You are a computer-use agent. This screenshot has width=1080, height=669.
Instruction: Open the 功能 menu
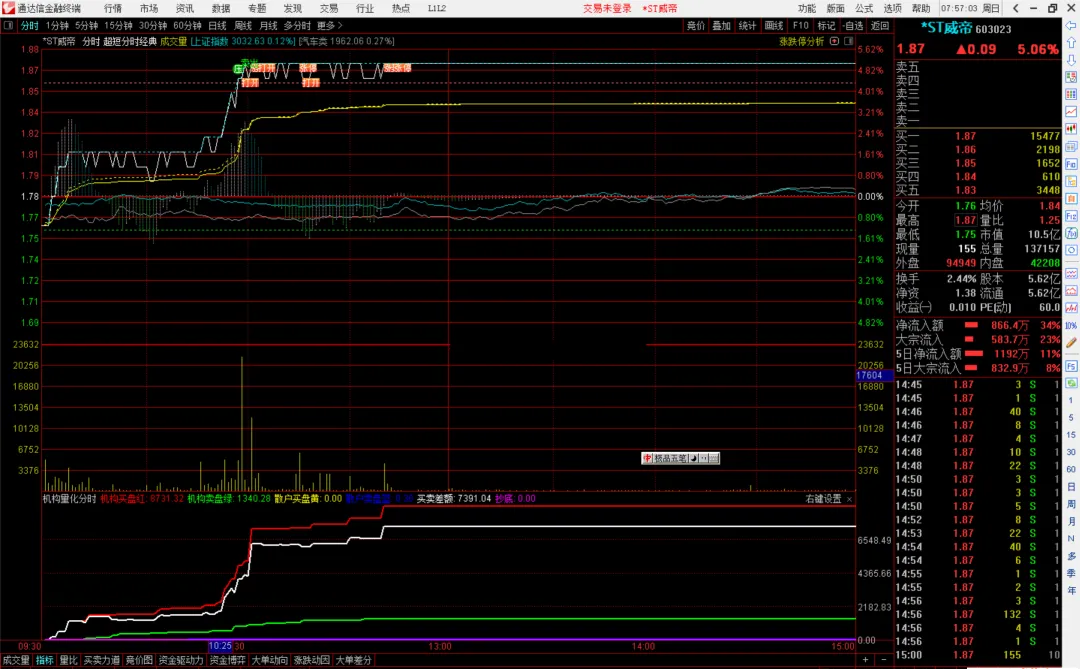pos(807,8)
